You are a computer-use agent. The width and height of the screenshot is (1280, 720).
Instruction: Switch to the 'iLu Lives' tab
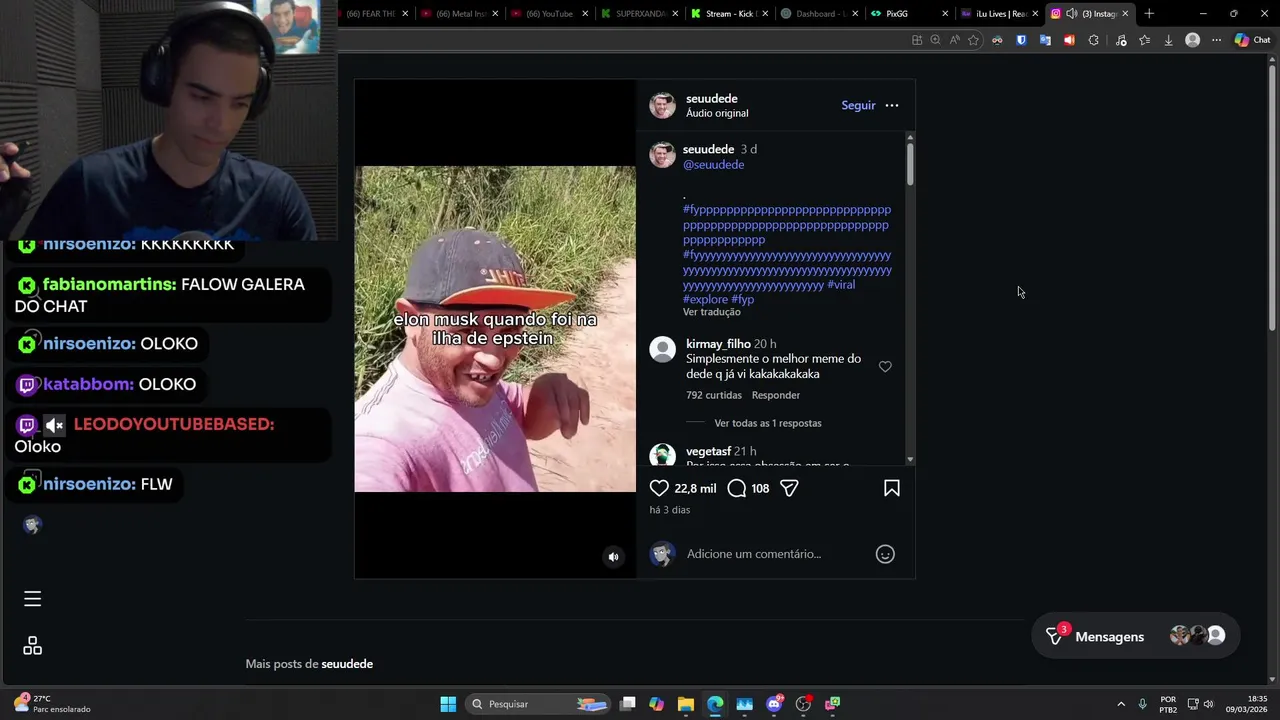click(998, 13)
